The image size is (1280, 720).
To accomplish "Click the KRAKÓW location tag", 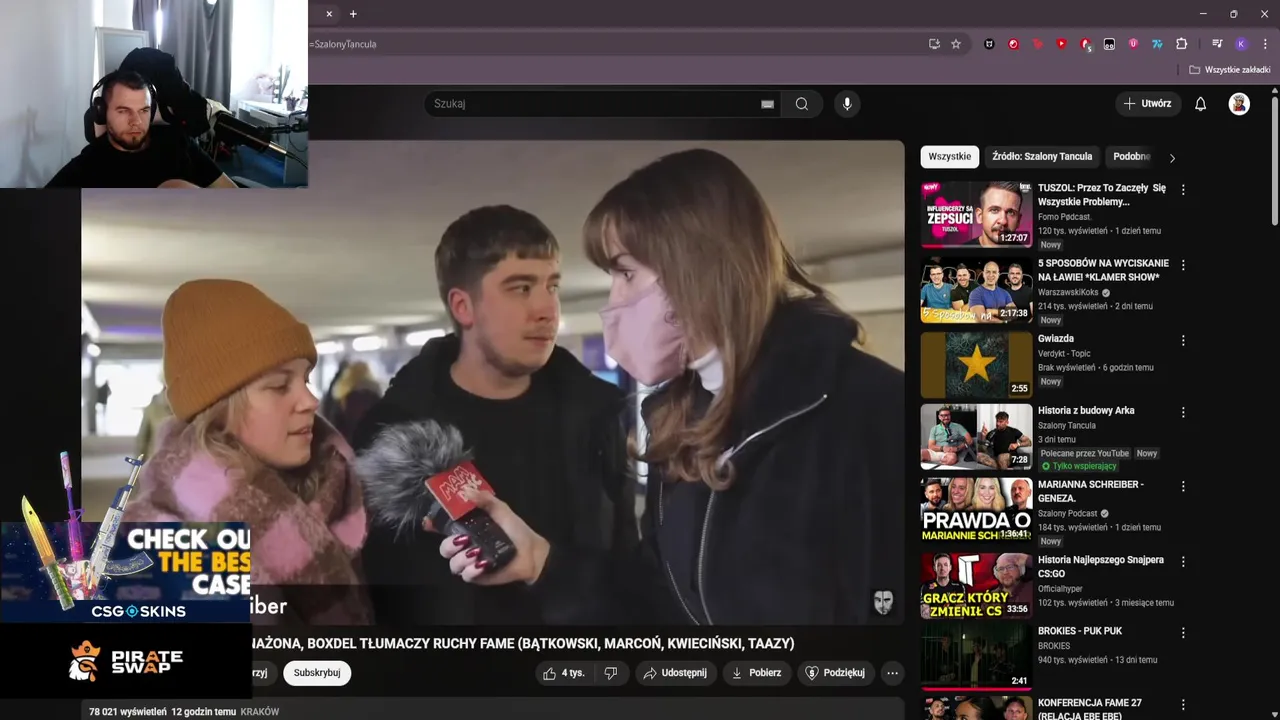I will (260, 712).
